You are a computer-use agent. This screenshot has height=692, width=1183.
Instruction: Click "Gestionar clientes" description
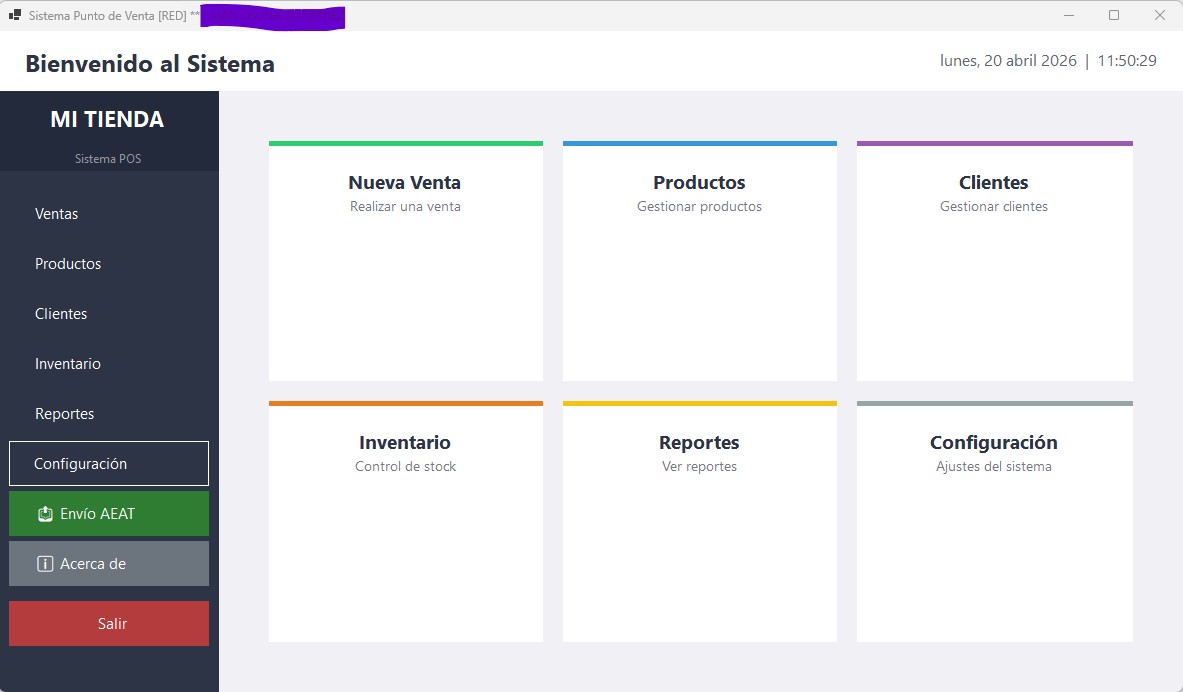pos(994,206)
